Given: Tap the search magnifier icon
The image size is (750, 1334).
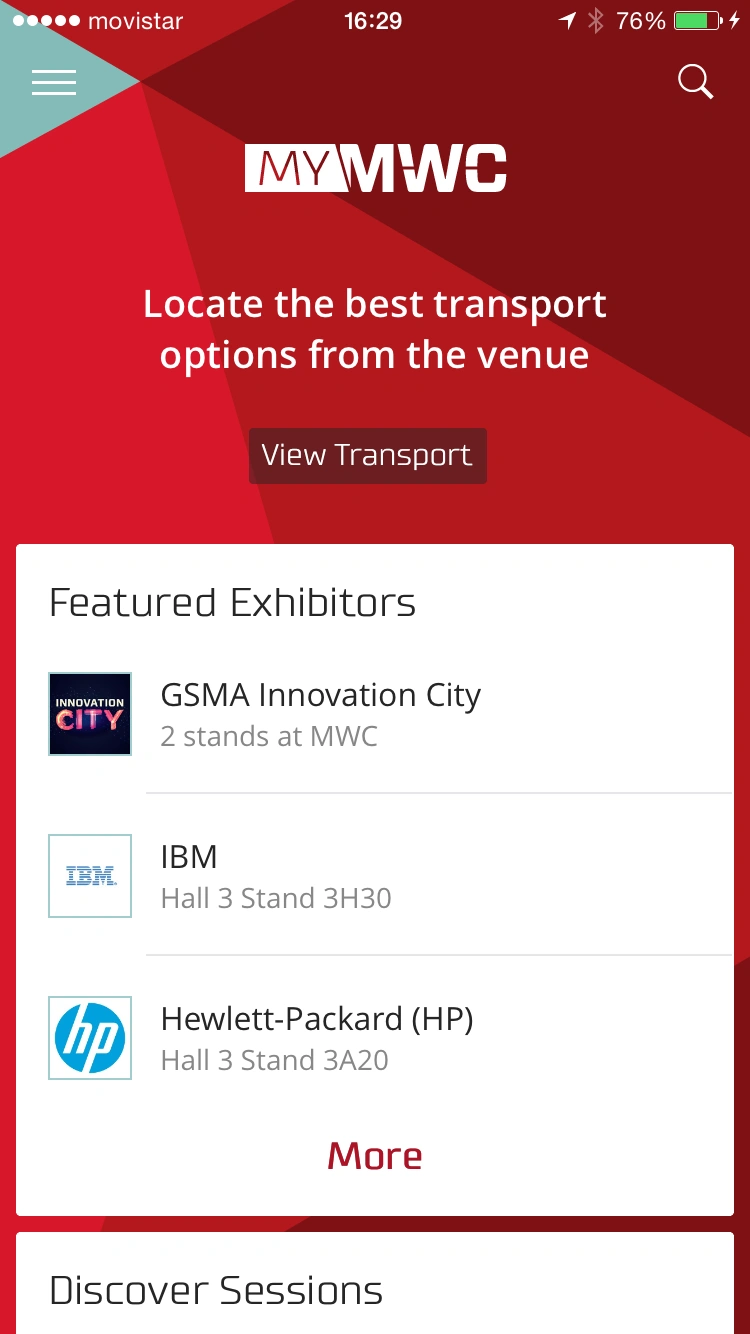Looking at the screenshot, I should click(x=695, y=82).
